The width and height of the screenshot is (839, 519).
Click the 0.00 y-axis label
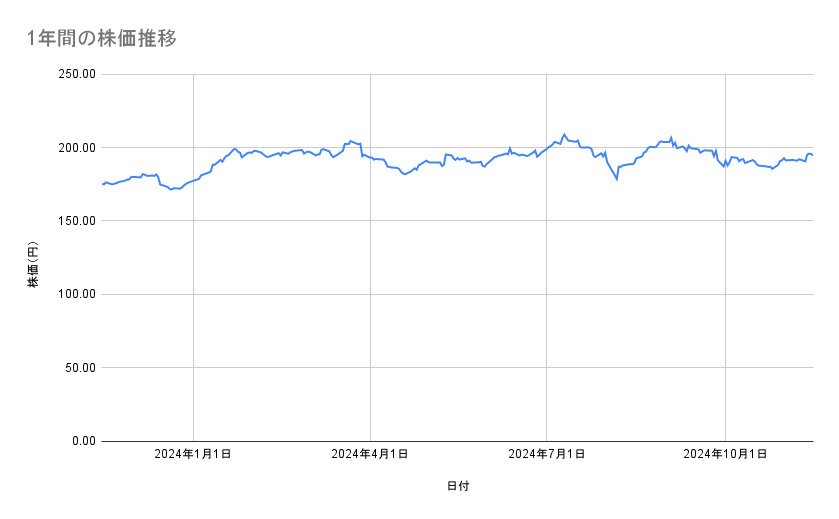(x=83, y=441)
